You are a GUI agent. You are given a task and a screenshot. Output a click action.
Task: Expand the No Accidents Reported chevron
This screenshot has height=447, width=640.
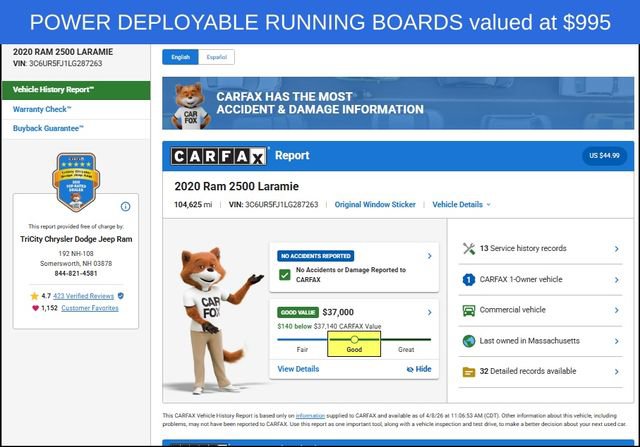tap(429, 256)
